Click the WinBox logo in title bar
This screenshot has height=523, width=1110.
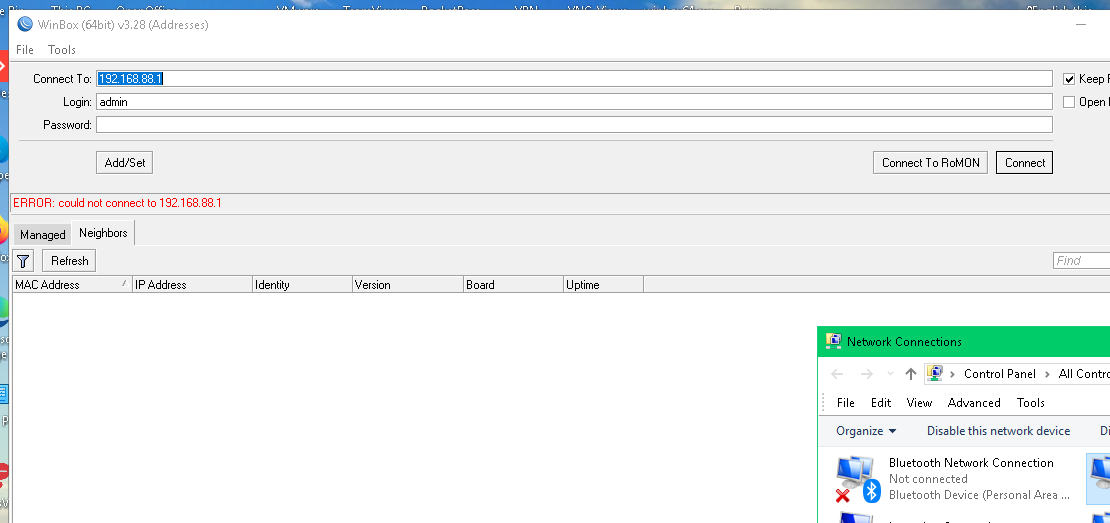tap(25, 24)
